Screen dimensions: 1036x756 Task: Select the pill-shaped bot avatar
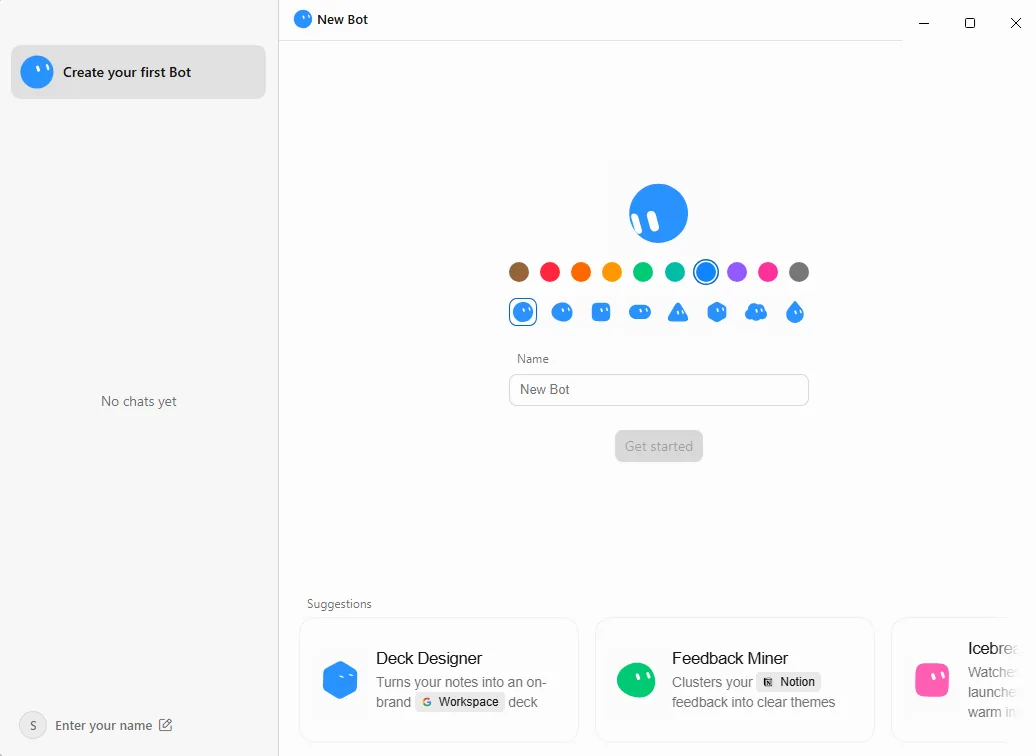coord(640,312)
